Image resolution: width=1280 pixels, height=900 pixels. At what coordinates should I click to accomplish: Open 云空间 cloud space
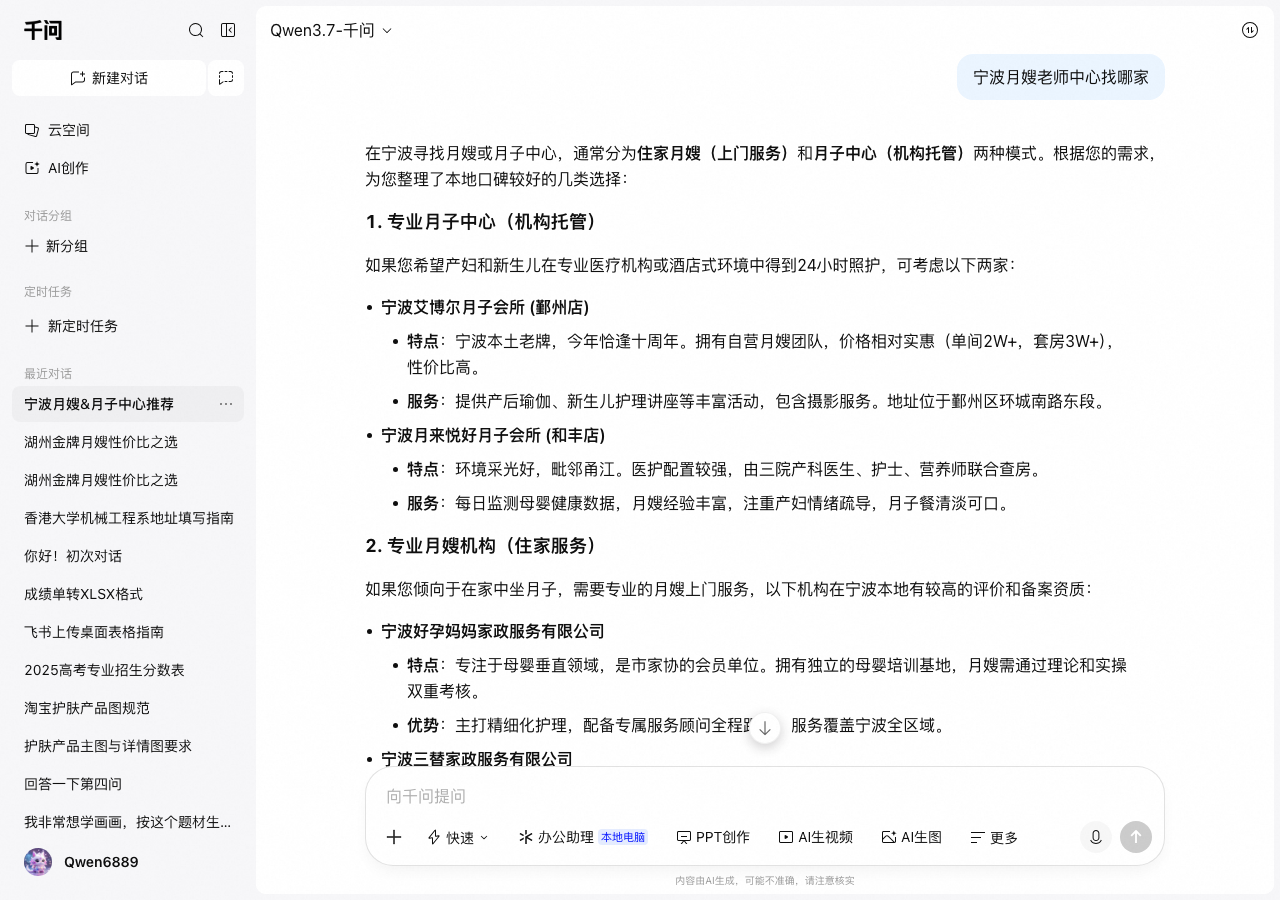click(128, 130)
